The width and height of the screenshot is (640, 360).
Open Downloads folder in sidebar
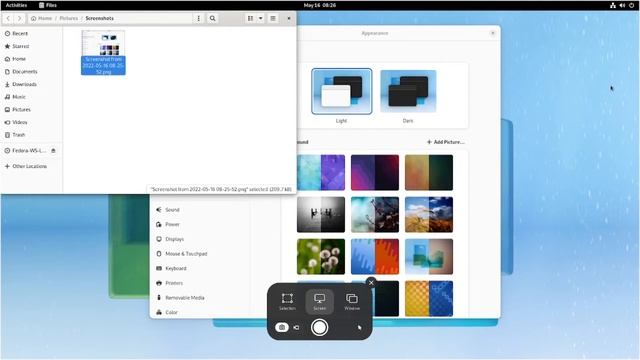coord(31,84)
